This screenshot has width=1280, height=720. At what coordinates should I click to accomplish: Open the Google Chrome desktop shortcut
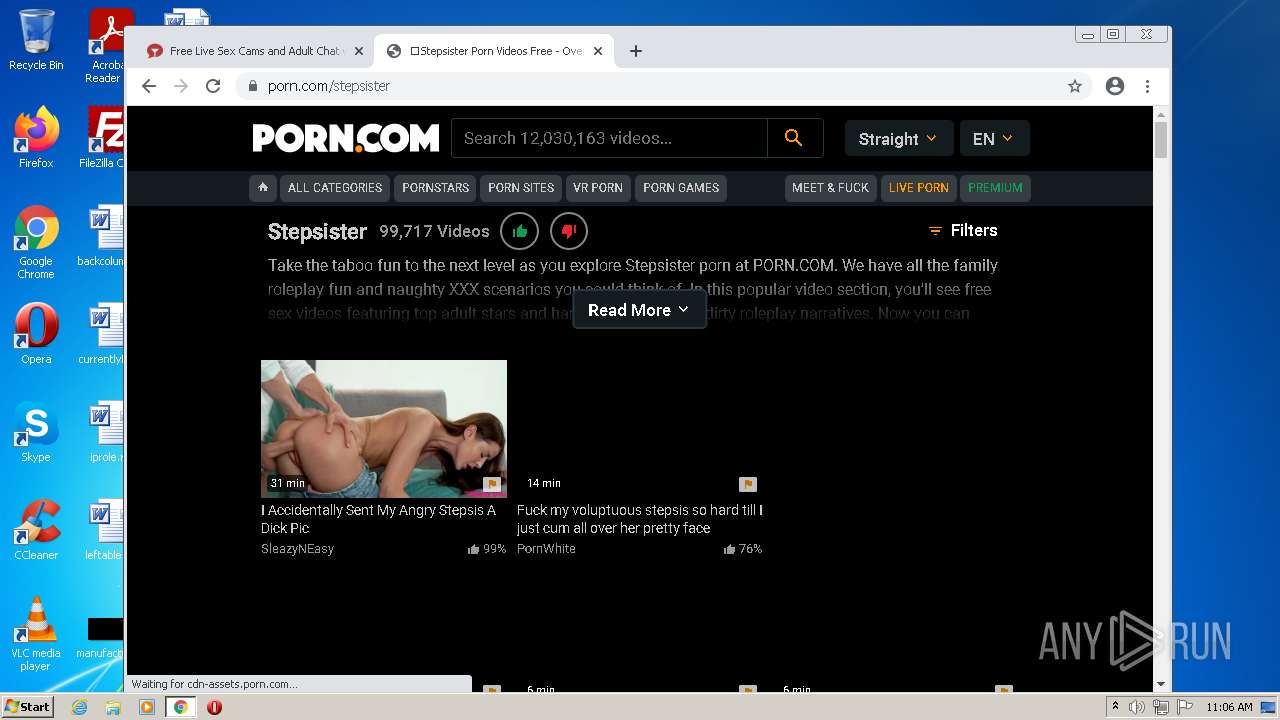(36, 242)
